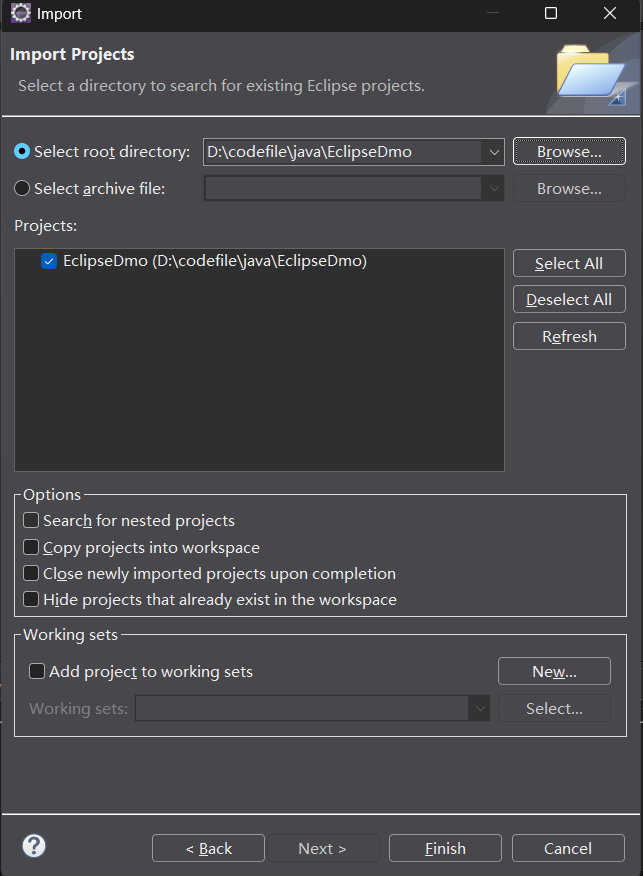The image size is (643, 876).
Task: Refresh the projects list
Action: click(x=569, y=336)
